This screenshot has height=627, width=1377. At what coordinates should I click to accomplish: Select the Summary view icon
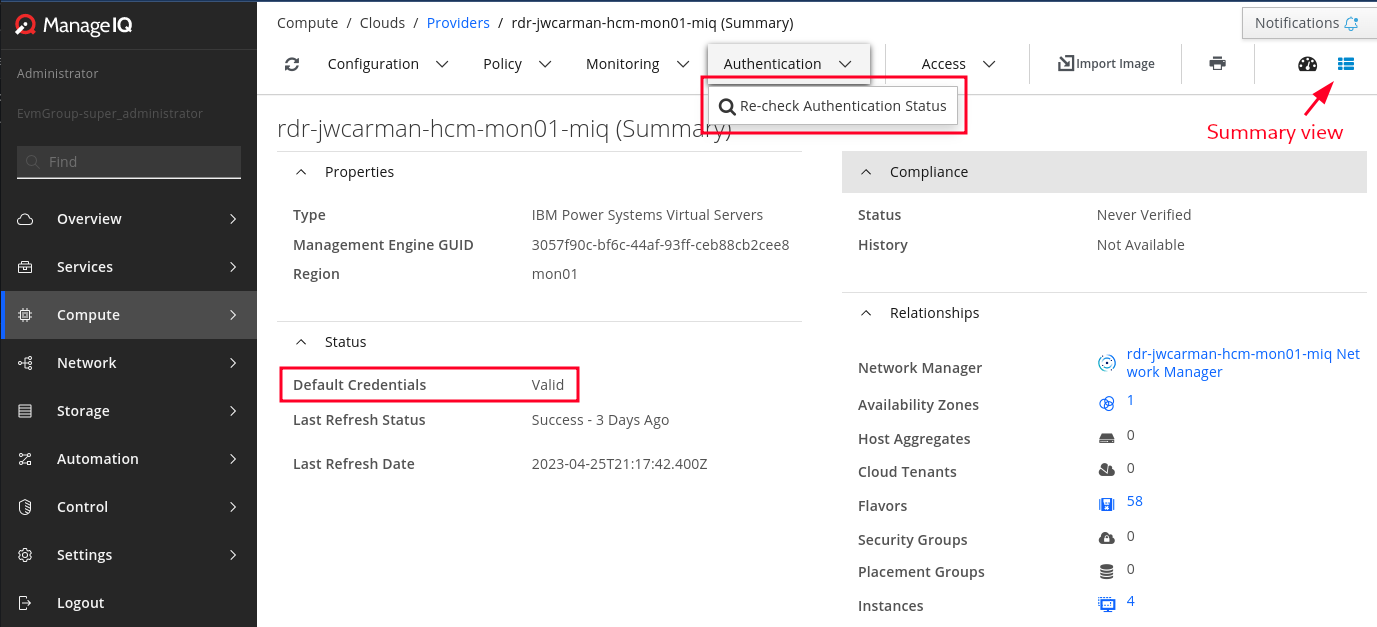tap(1346, 63)
